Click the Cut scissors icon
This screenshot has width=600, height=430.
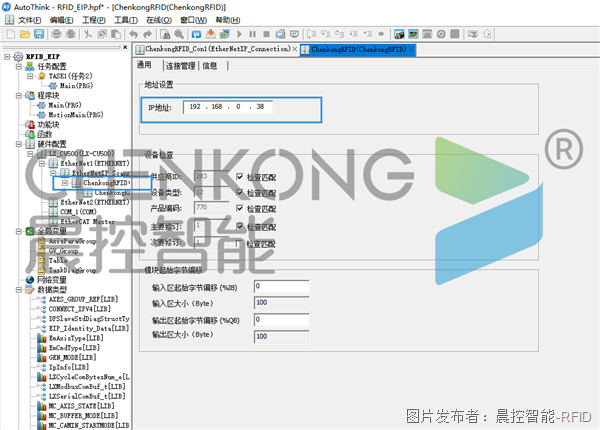[x=88, y=34]
